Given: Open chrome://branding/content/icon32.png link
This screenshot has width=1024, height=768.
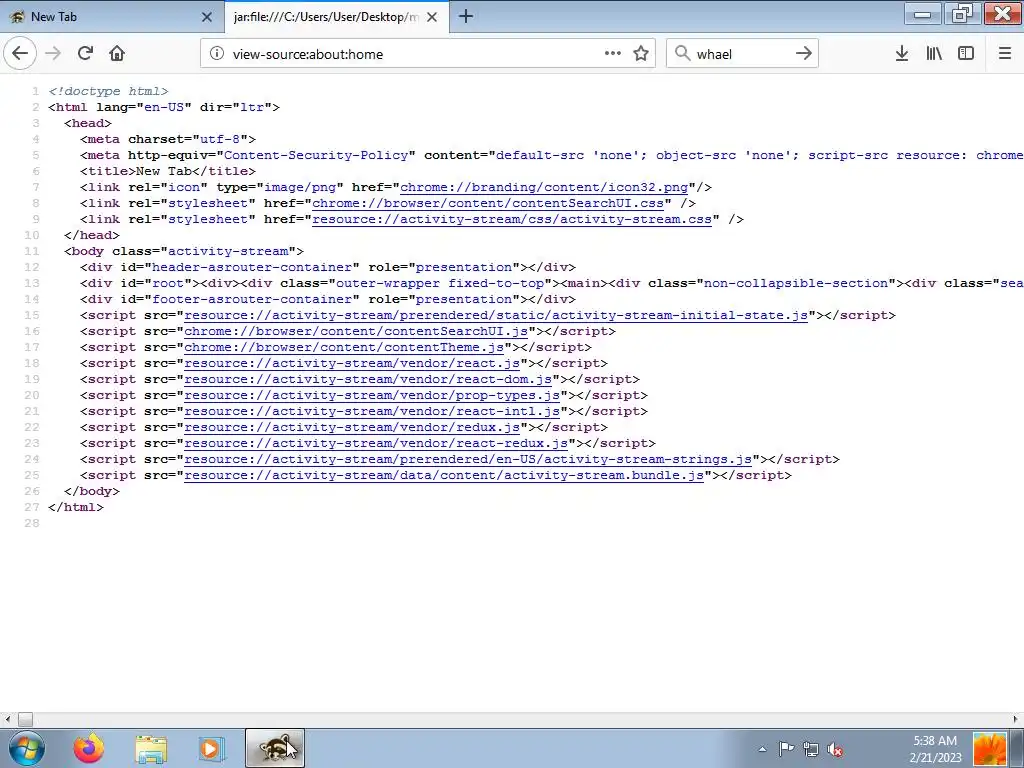Looking at the screenshot, I should (544, 187).
